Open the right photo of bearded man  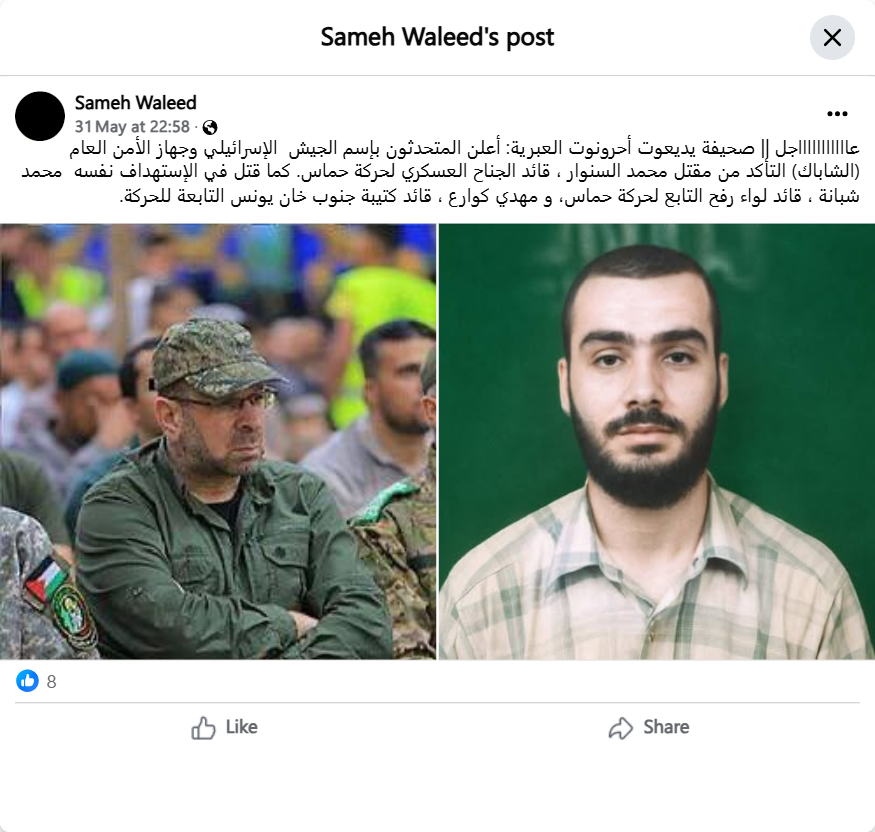(x=657, y=441)
